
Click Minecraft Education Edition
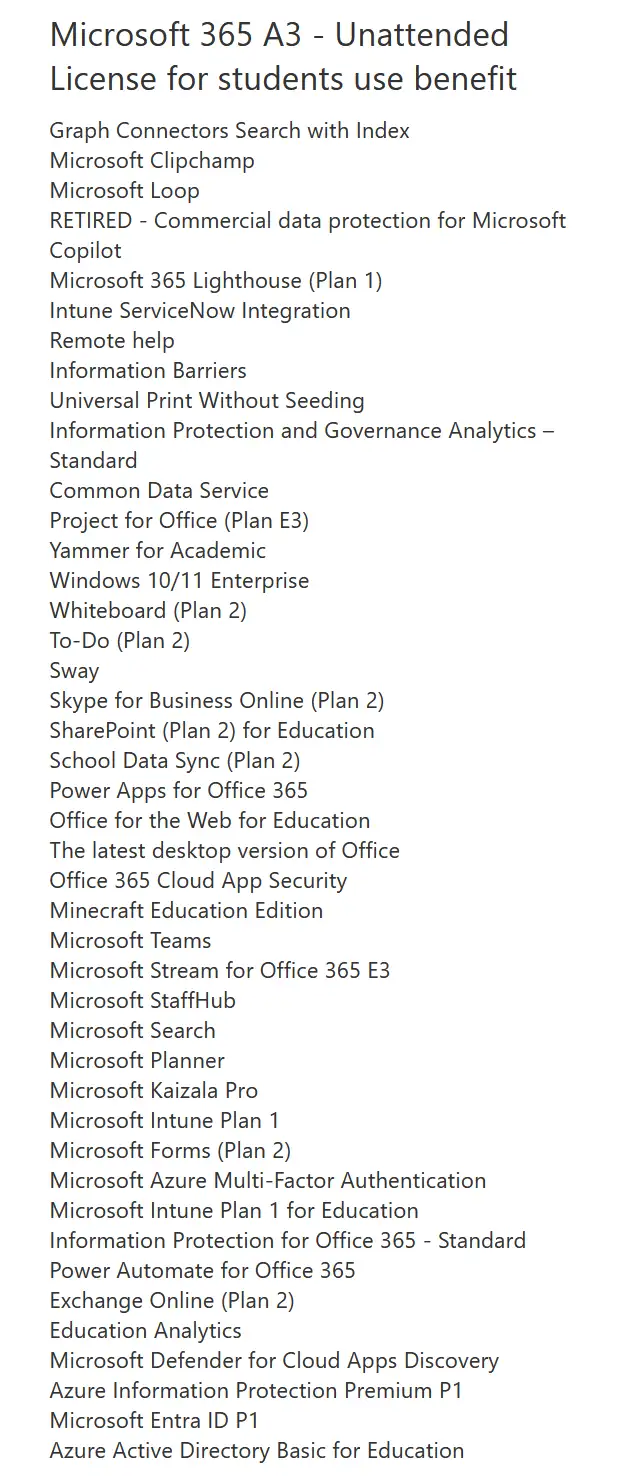point(186,911)
